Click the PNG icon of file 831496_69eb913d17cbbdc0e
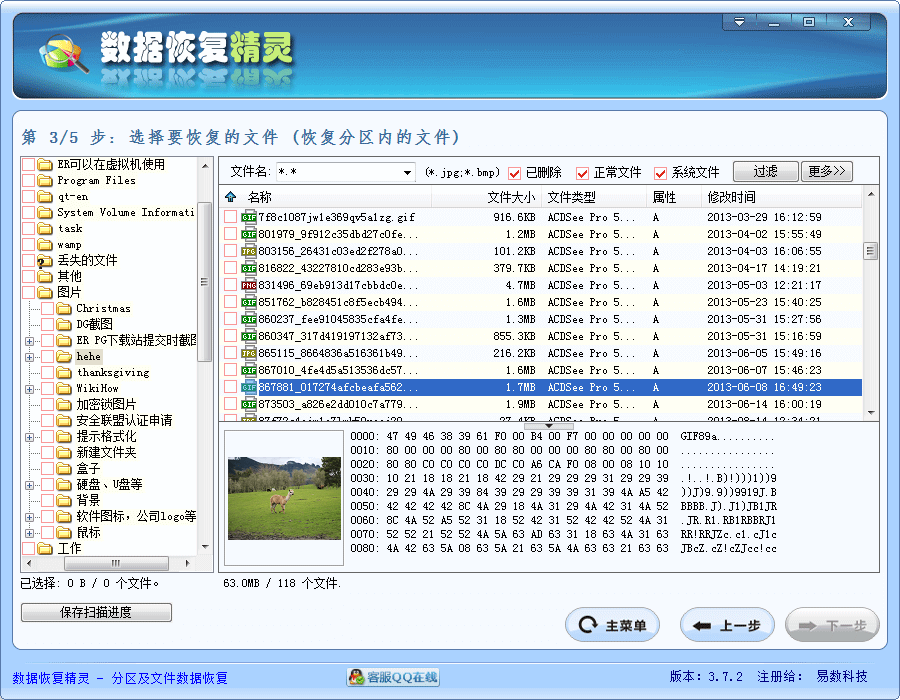The image size is (900, 700). coord(249,285)
